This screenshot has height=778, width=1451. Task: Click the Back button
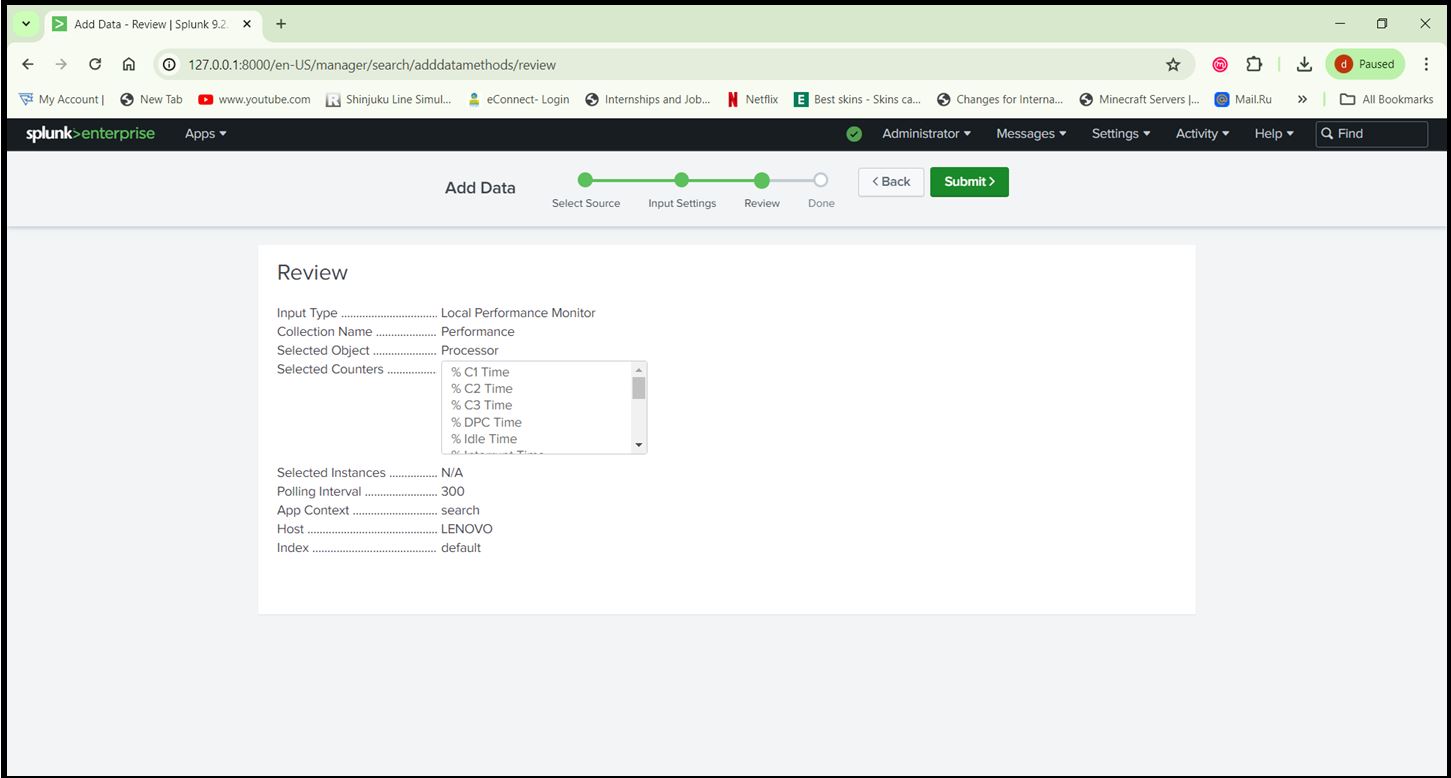click(890, 182)
